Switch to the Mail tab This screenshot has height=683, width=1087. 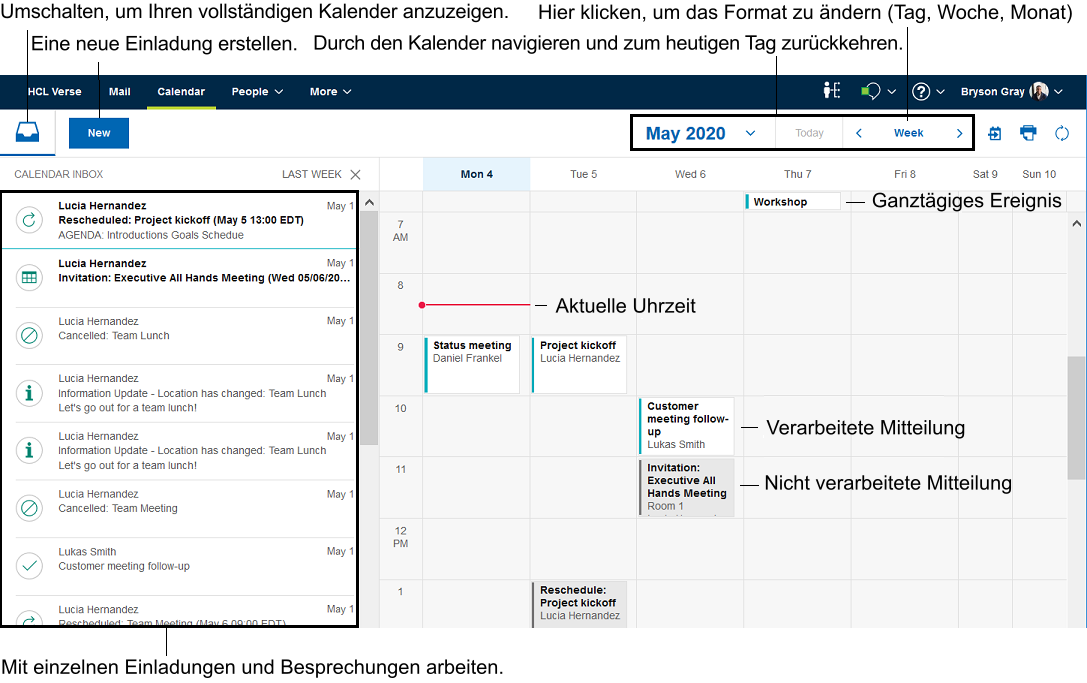[119, 92]
